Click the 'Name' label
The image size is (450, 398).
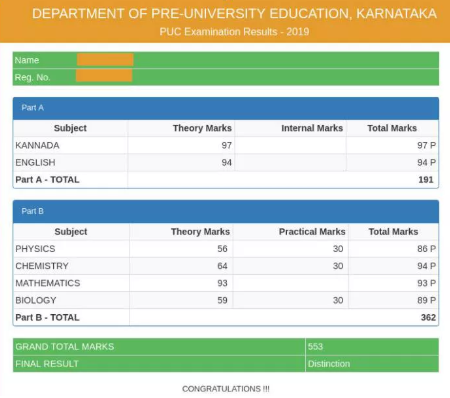coord(27,60)
